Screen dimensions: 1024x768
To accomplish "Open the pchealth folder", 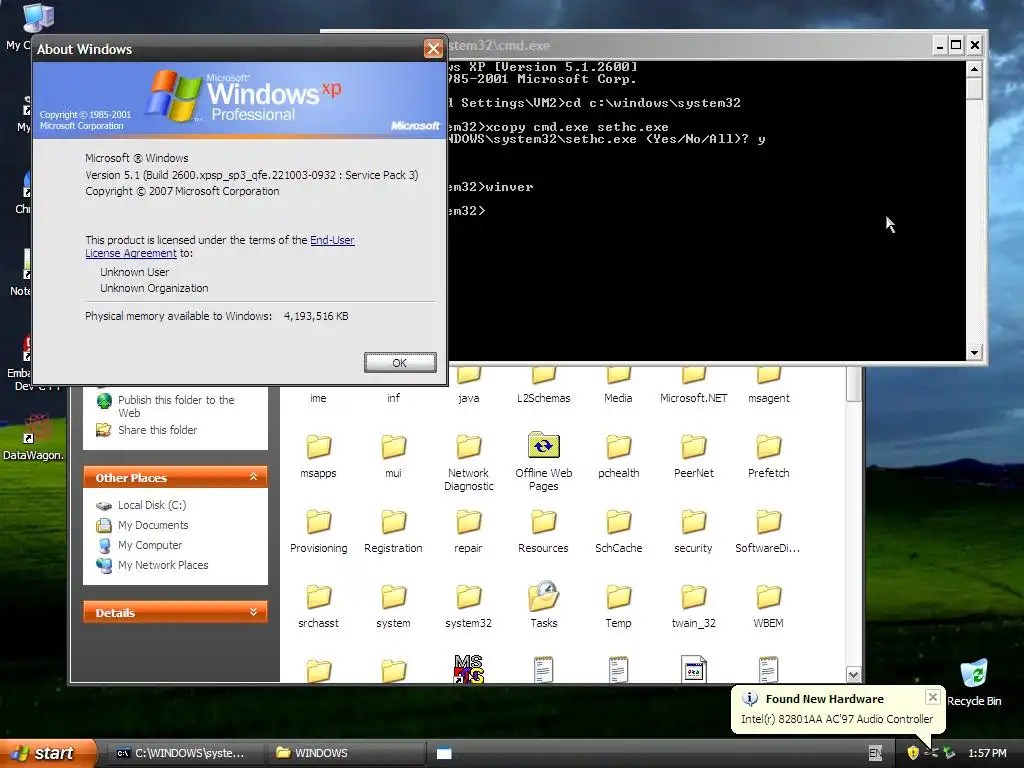I will 618,456.
